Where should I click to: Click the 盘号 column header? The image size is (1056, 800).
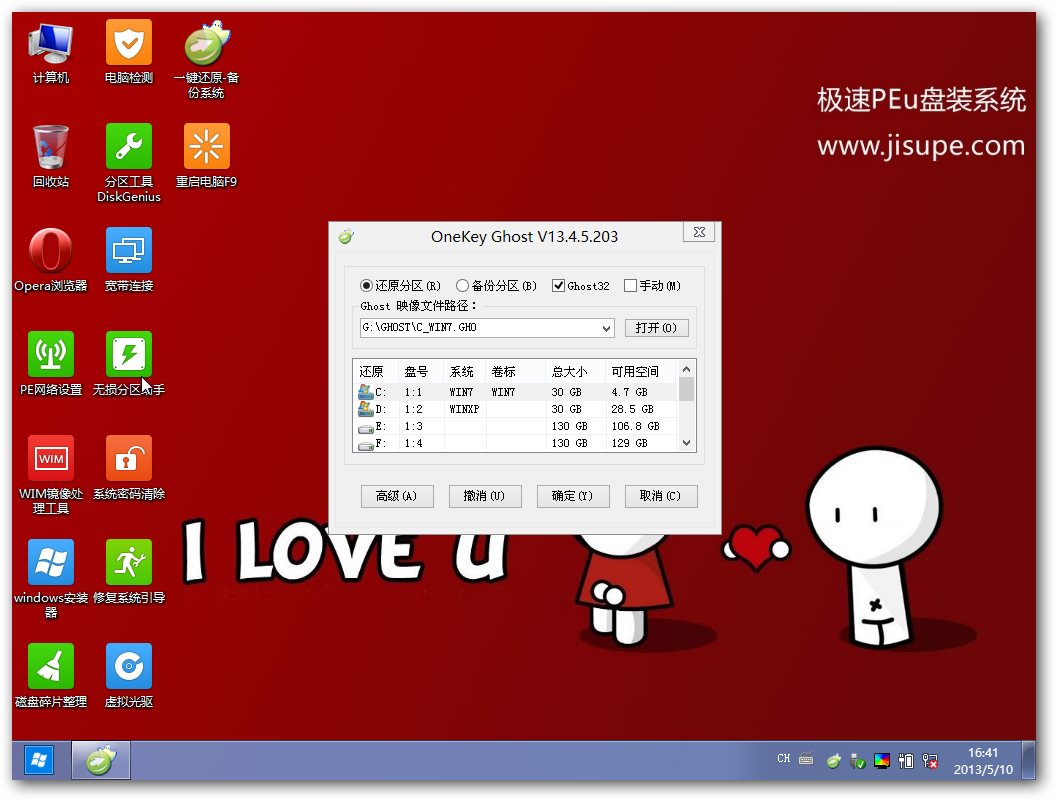[422, 372]
